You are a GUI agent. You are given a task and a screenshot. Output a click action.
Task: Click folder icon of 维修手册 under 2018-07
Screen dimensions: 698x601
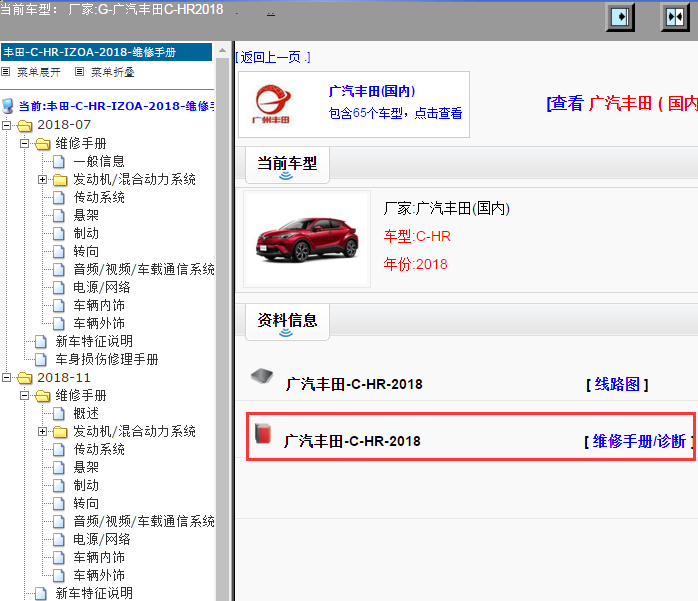coord(43,144)
